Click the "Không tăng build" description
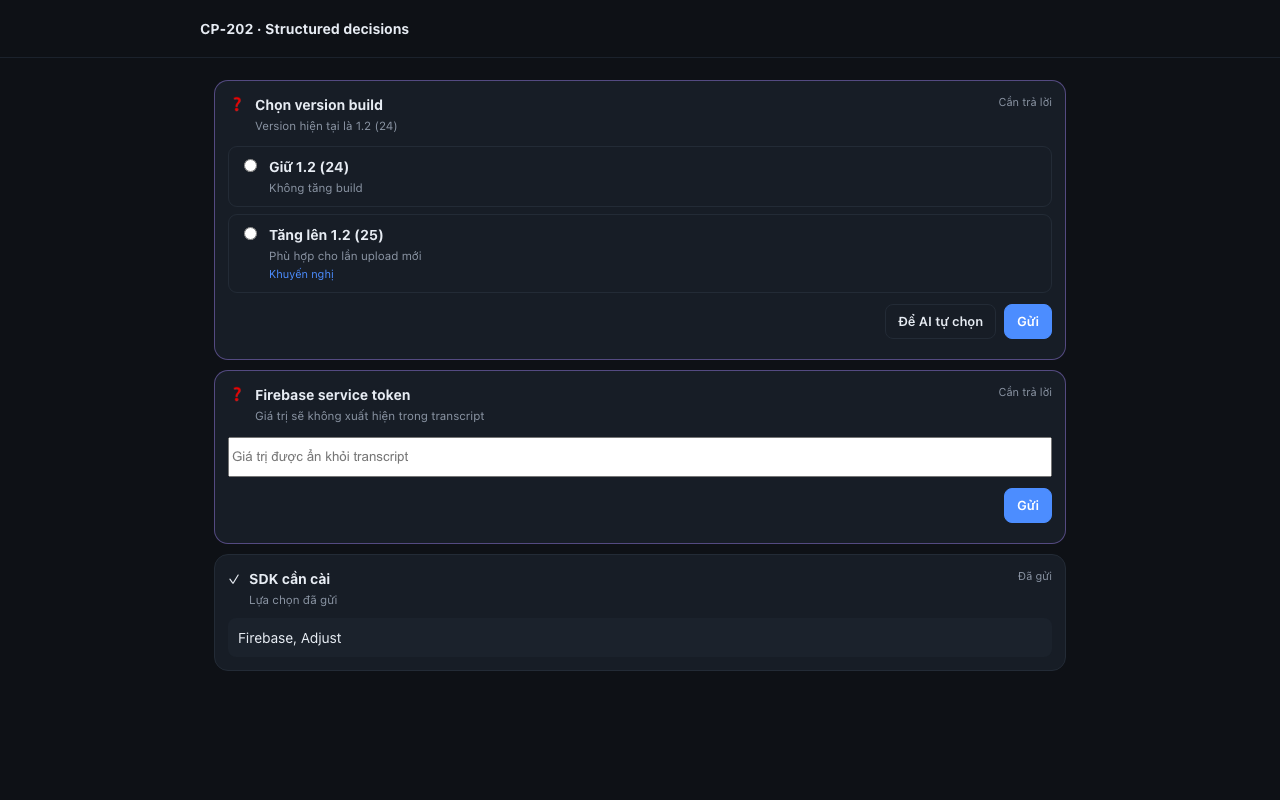This screenshot has width=1280, height=800. click(x=316, y=188)
